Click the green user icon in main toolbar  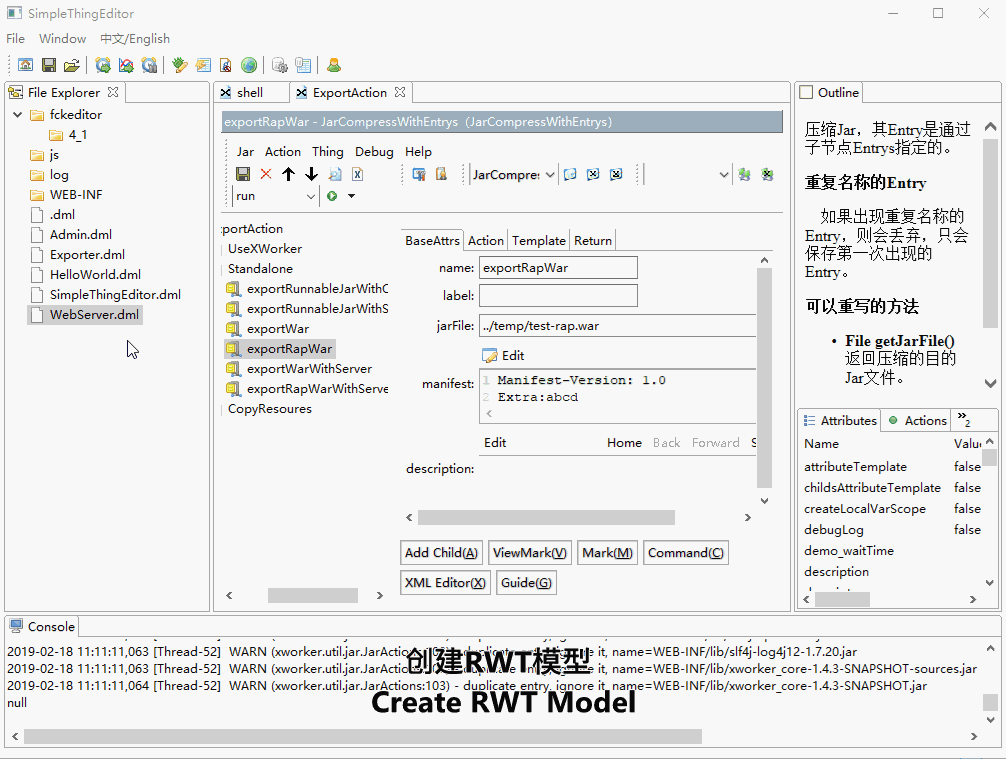coord(334,65)
